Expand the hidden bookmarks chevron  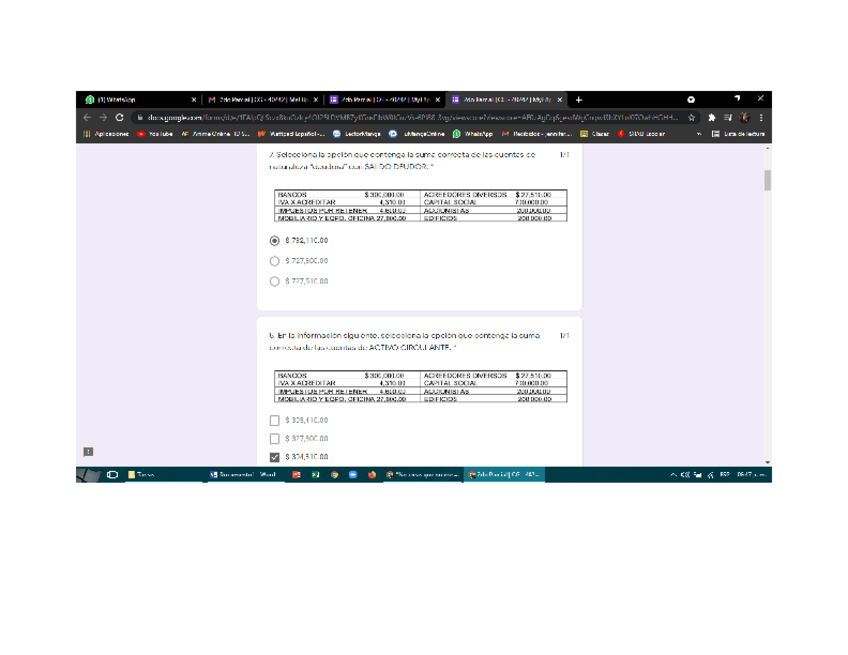(x=699, y=134)
